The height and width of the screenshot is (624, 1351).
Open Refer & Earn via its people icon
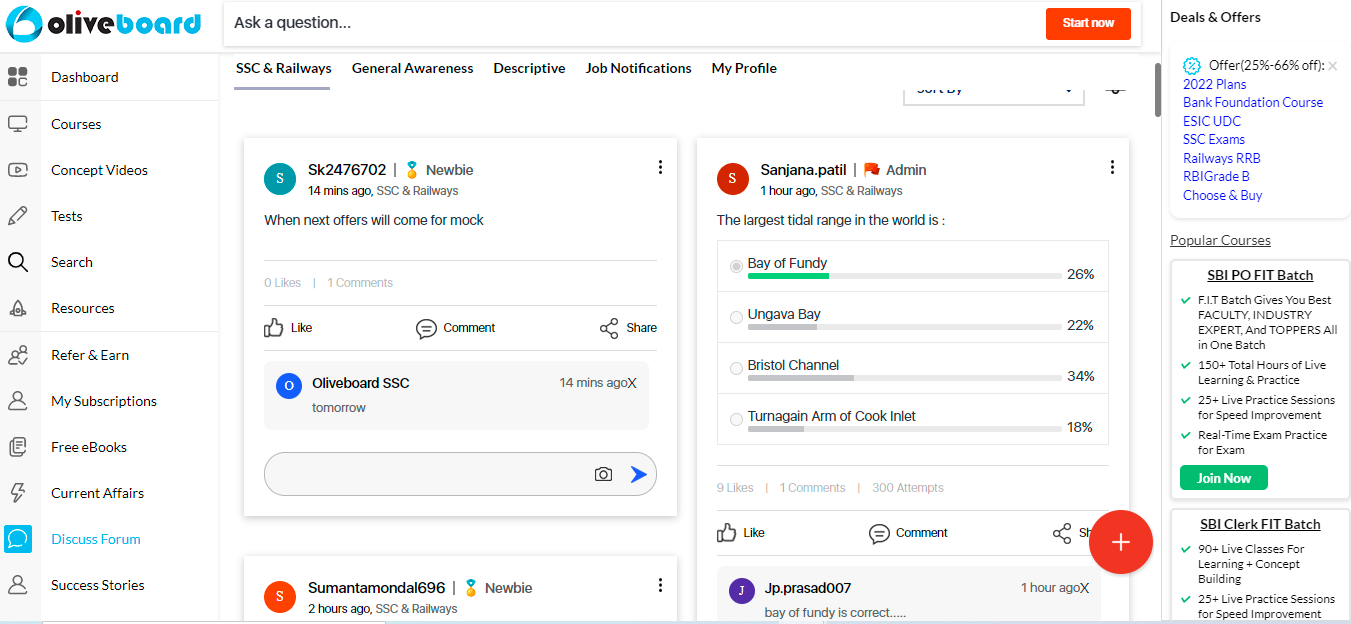(x=17, y=355)
